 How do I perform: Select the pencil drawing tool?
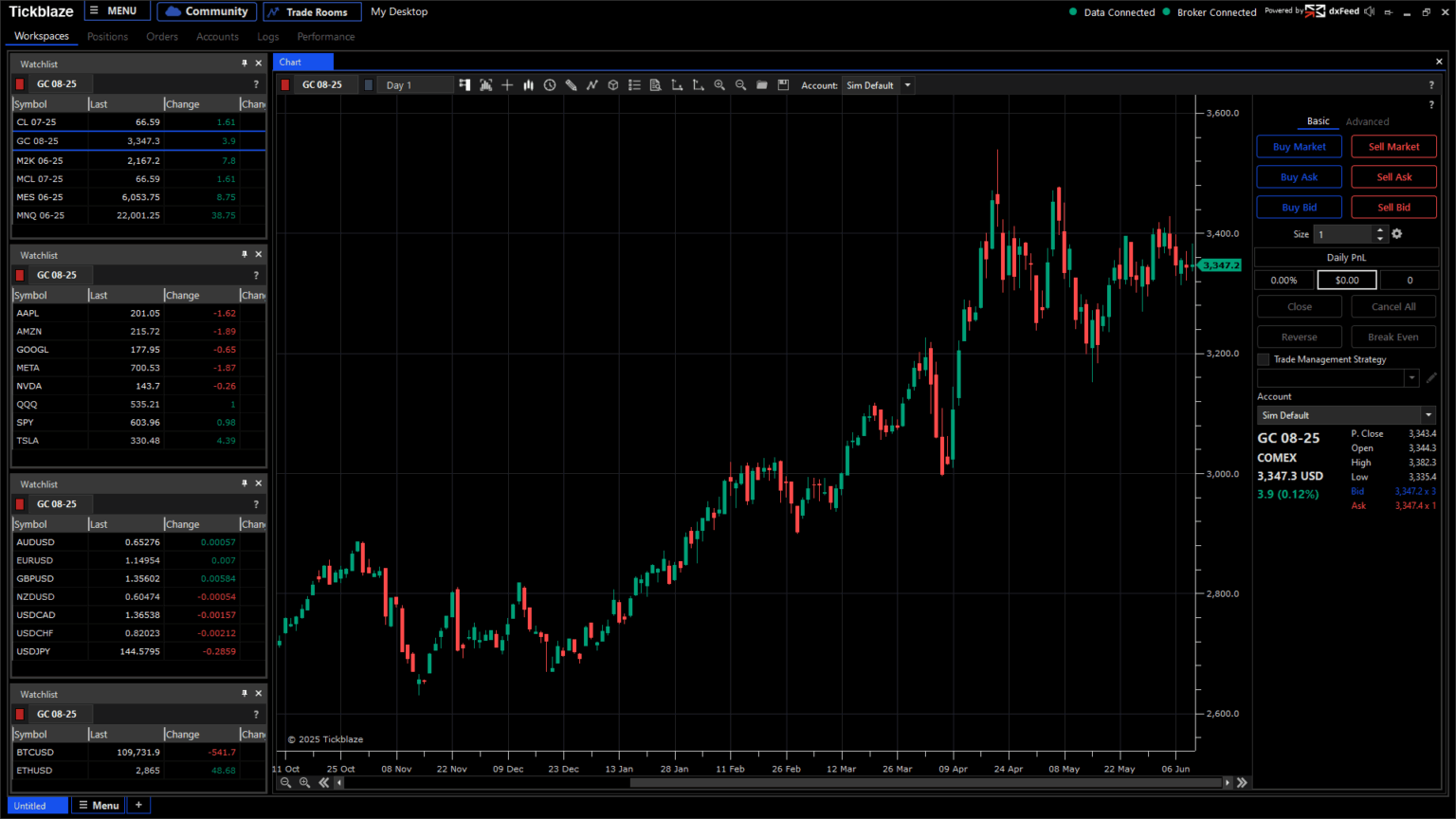coord(571,85)
